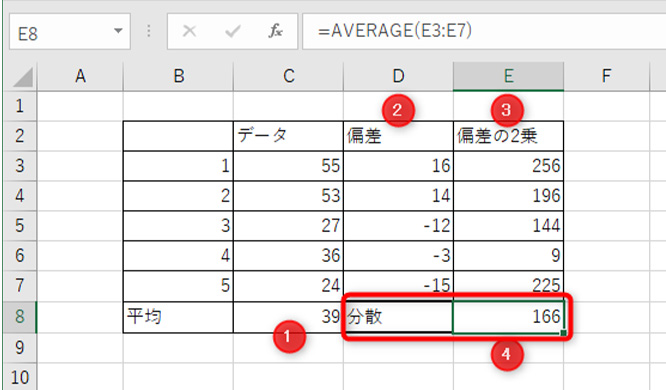Viewport: 666px width, 390px height.
Task: Click squared cell with value 196
Action: (x=508, y=196)
